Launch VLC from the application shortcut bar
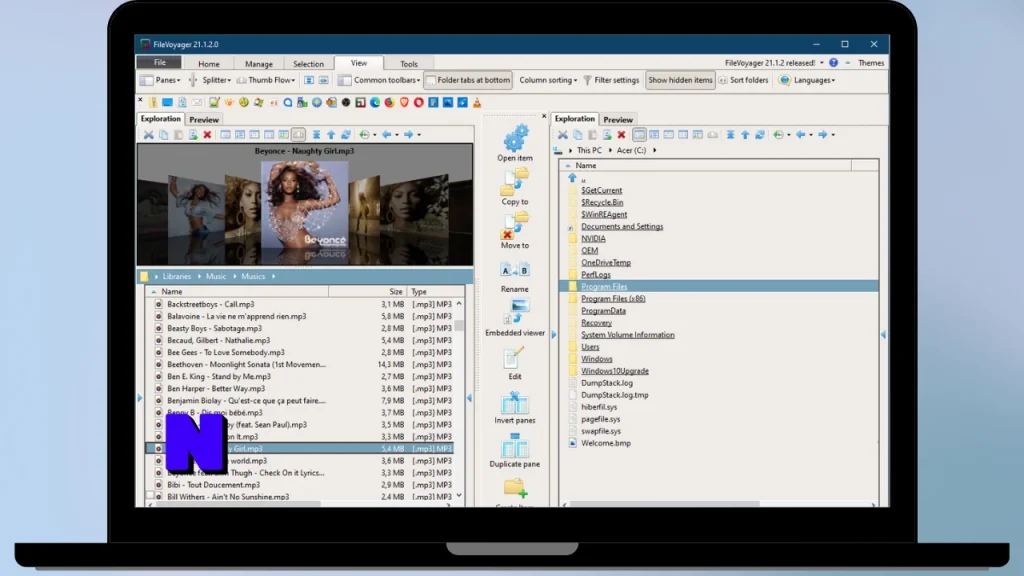The height and width of the screenshot is (576, 1024). (x=477, y=103)
